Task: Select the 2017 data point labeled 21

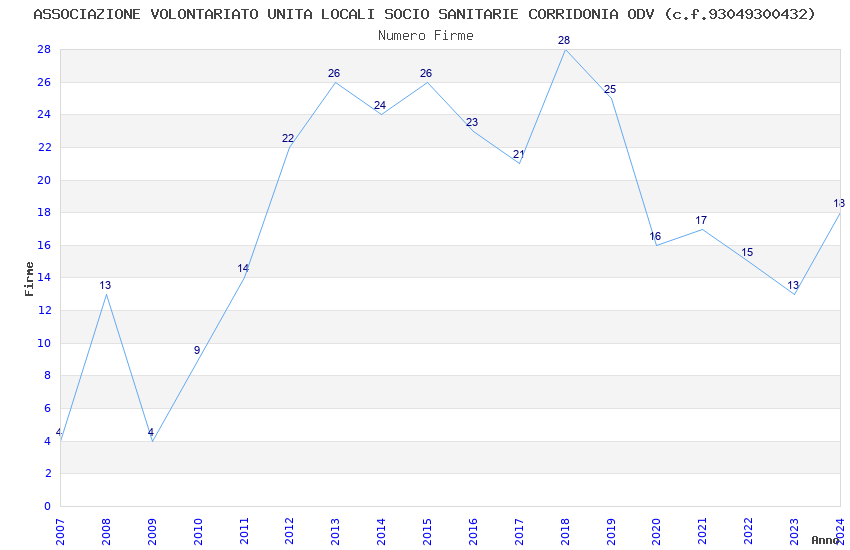Action: pyautogui.click(x=518, y=155)
